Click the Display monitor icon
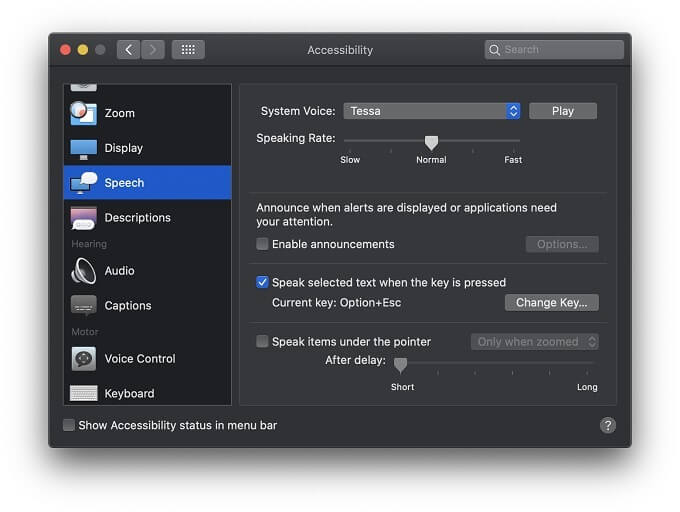This screenshot has height=512, width=680. pyautogui.click(x=84, y=148)
